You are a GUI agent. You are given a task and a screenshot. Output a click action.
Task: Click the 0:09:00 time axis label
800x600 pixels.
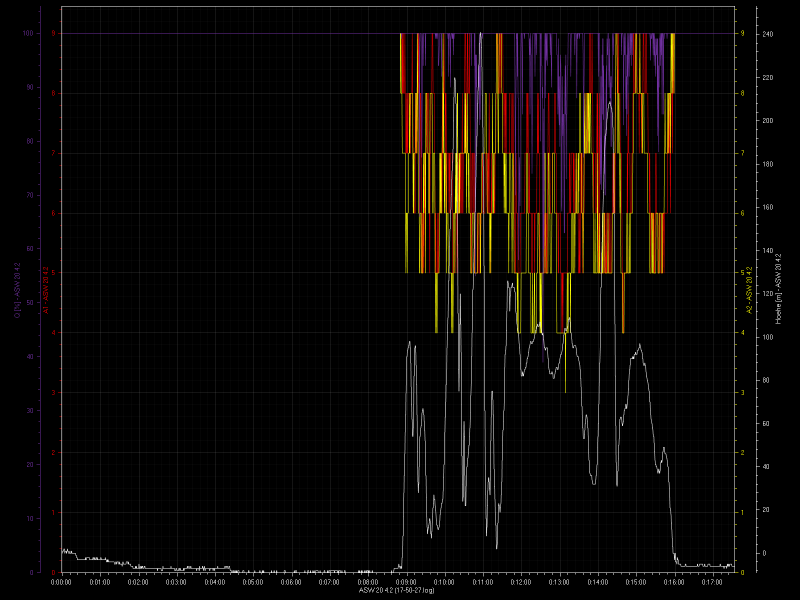coord(406,582)
